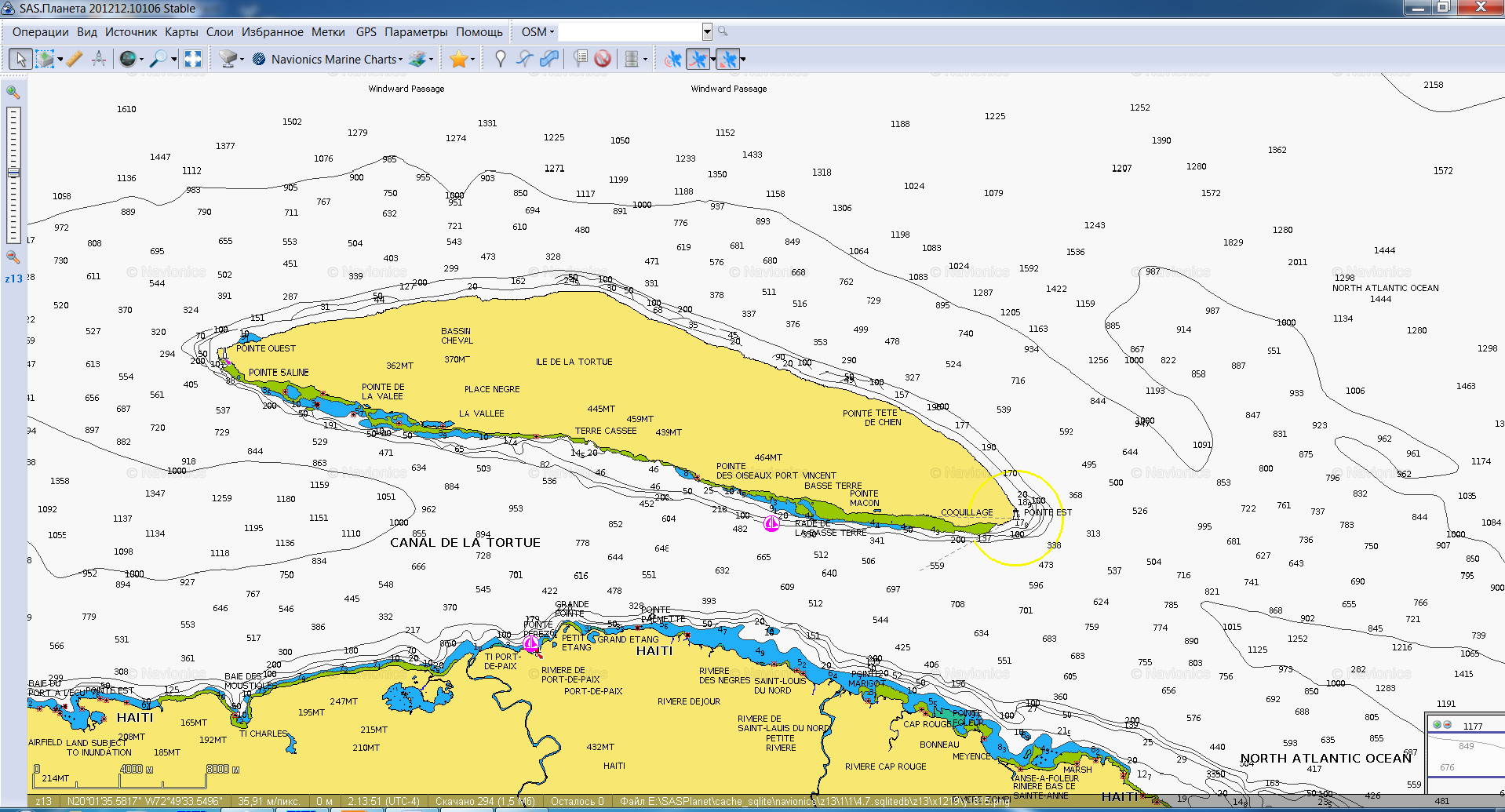Click the ILE DE LA TORTUE map label
This screenshot has height=812, width=1505.
(x=574, y=362)
